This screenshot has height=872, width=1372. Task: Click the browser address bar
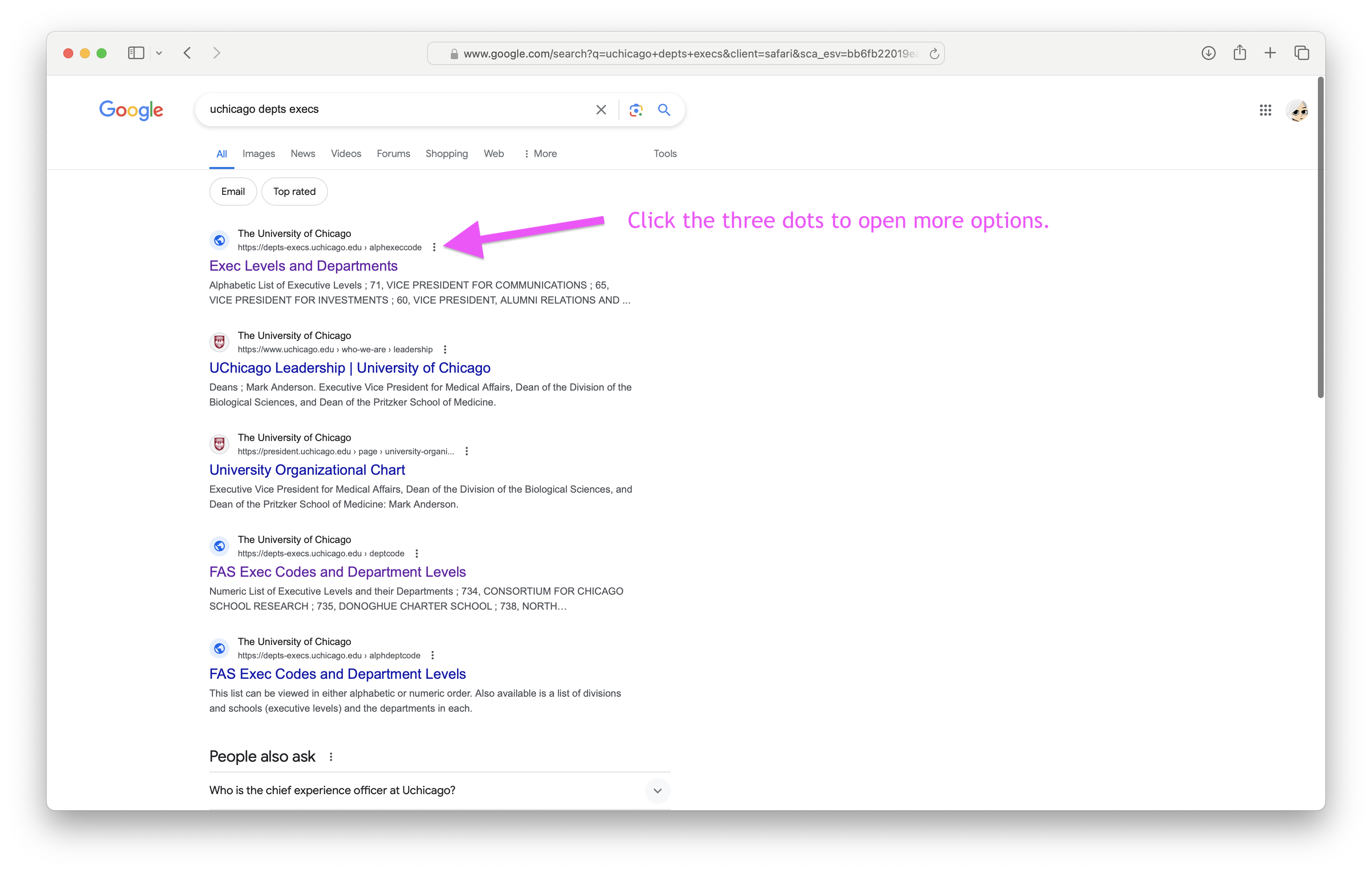[x=684, y=53]
